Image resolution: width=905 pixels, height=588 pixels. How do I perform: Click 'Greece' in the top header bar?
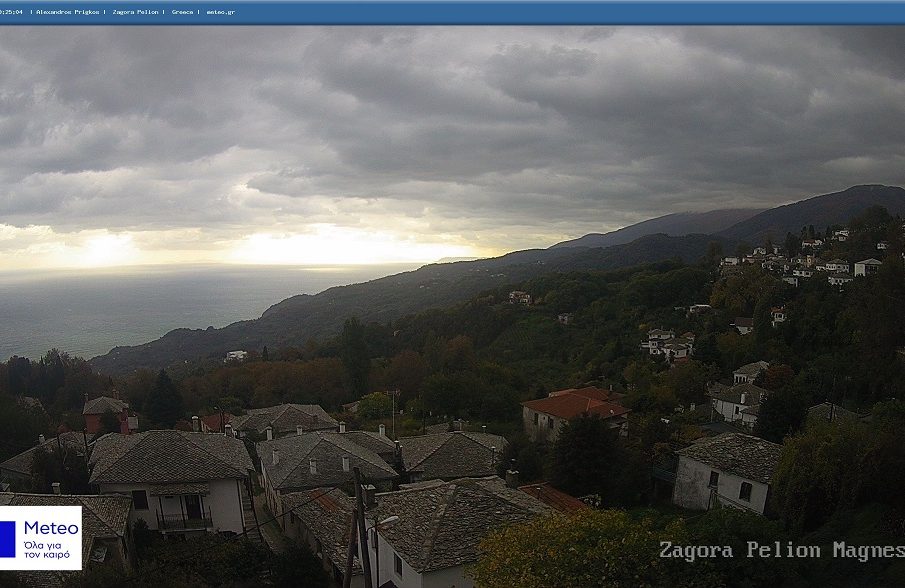182,12
